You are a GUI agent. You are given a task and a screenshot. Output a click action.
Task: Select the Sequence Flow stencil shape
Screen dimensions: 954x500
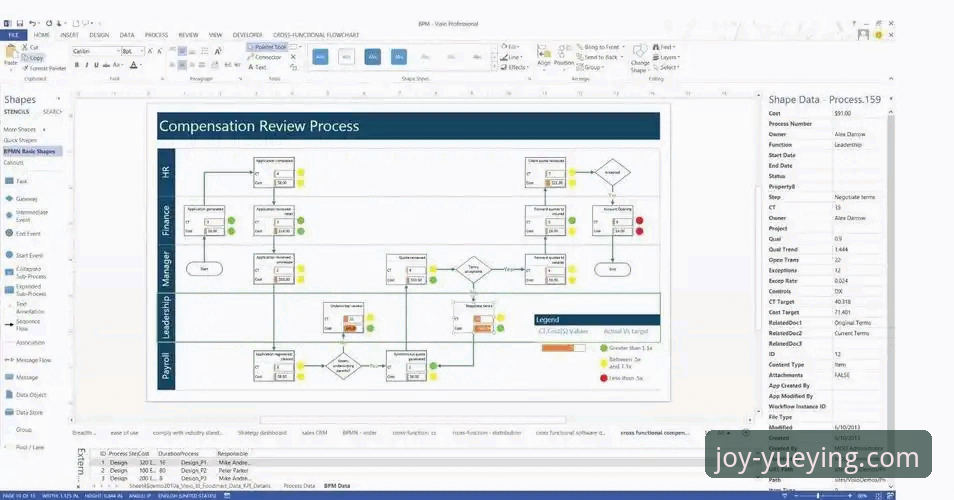[23, 325]
